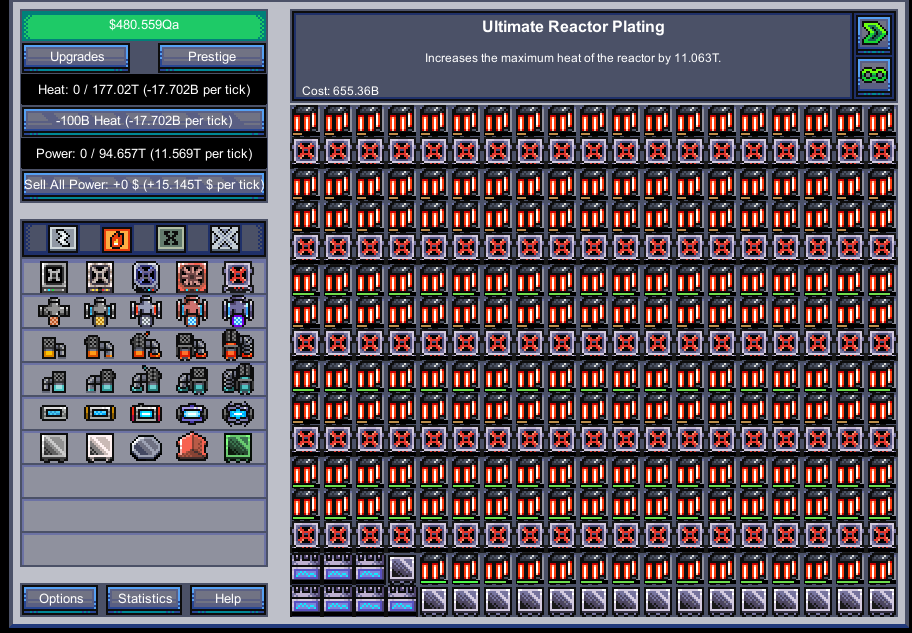
Task: Select the flame heat parts tab
Action: (x=116, y=239)
